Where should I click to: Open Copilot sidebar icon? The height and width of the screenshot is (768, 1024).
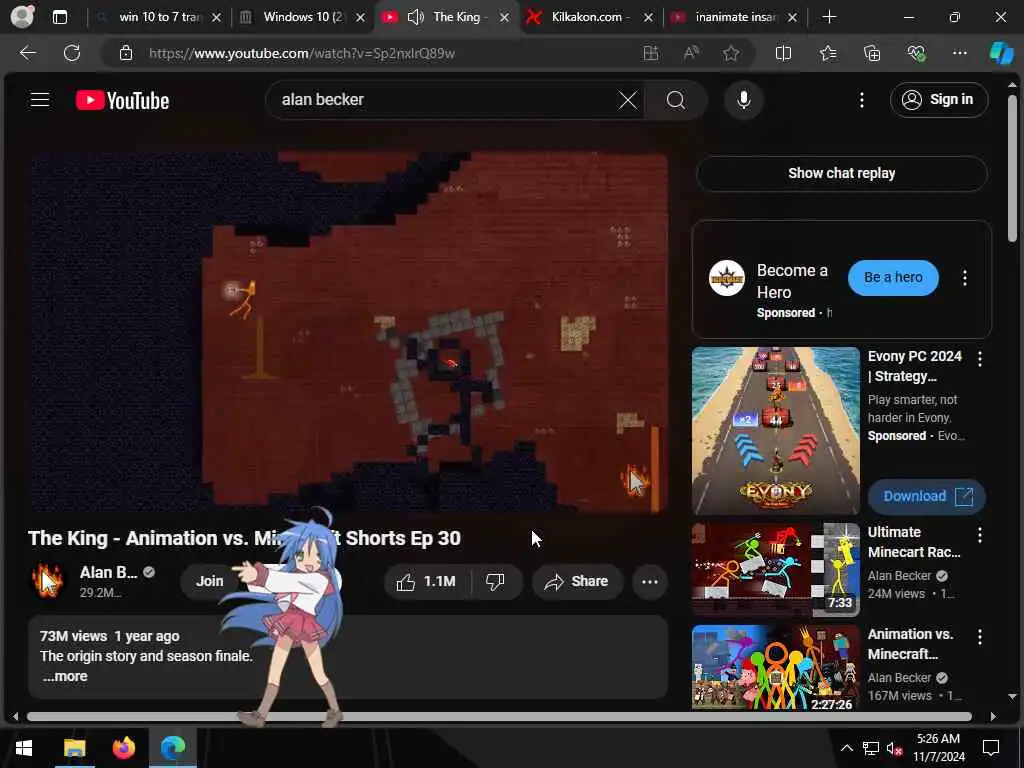(1001, 53)
